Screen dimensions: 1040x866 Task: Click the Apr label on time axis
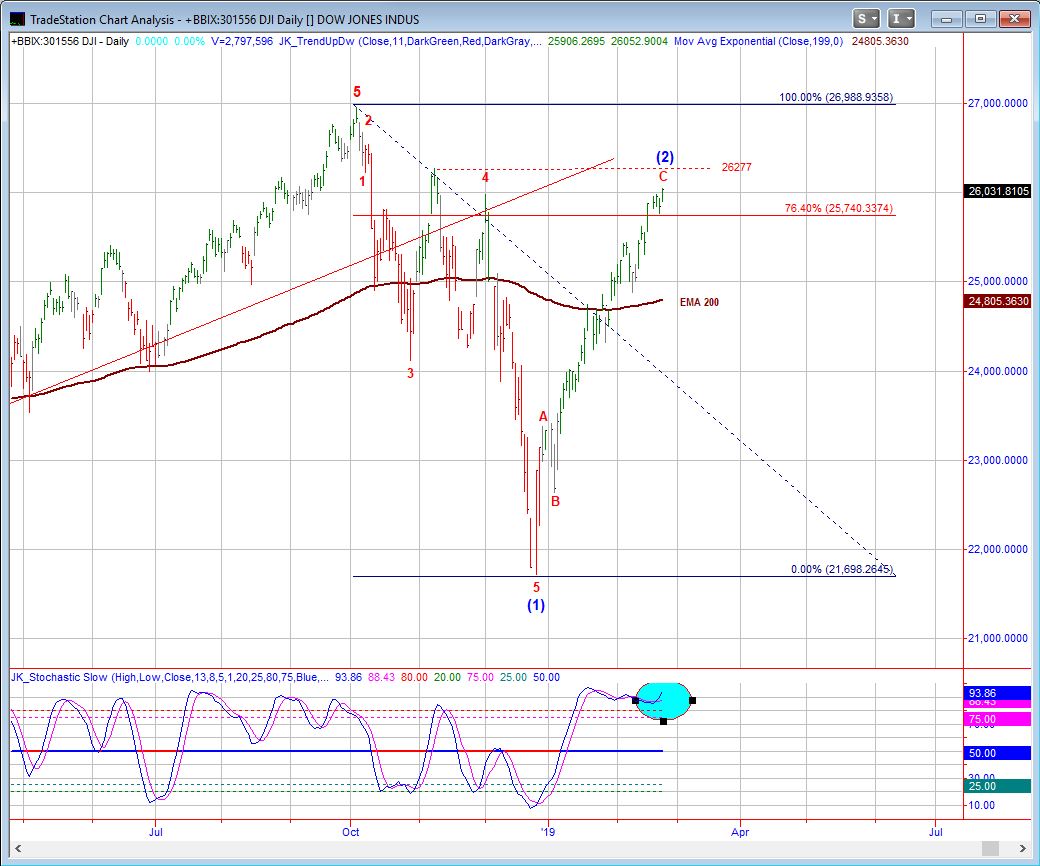pos(740,832)
